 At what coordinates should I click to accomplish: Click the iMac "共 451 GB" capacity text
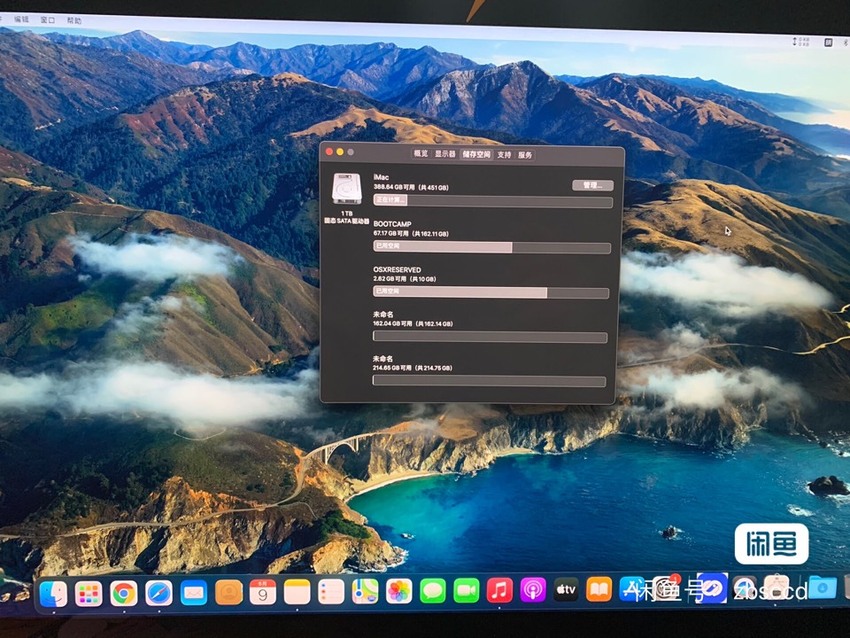tap(433, 188)
